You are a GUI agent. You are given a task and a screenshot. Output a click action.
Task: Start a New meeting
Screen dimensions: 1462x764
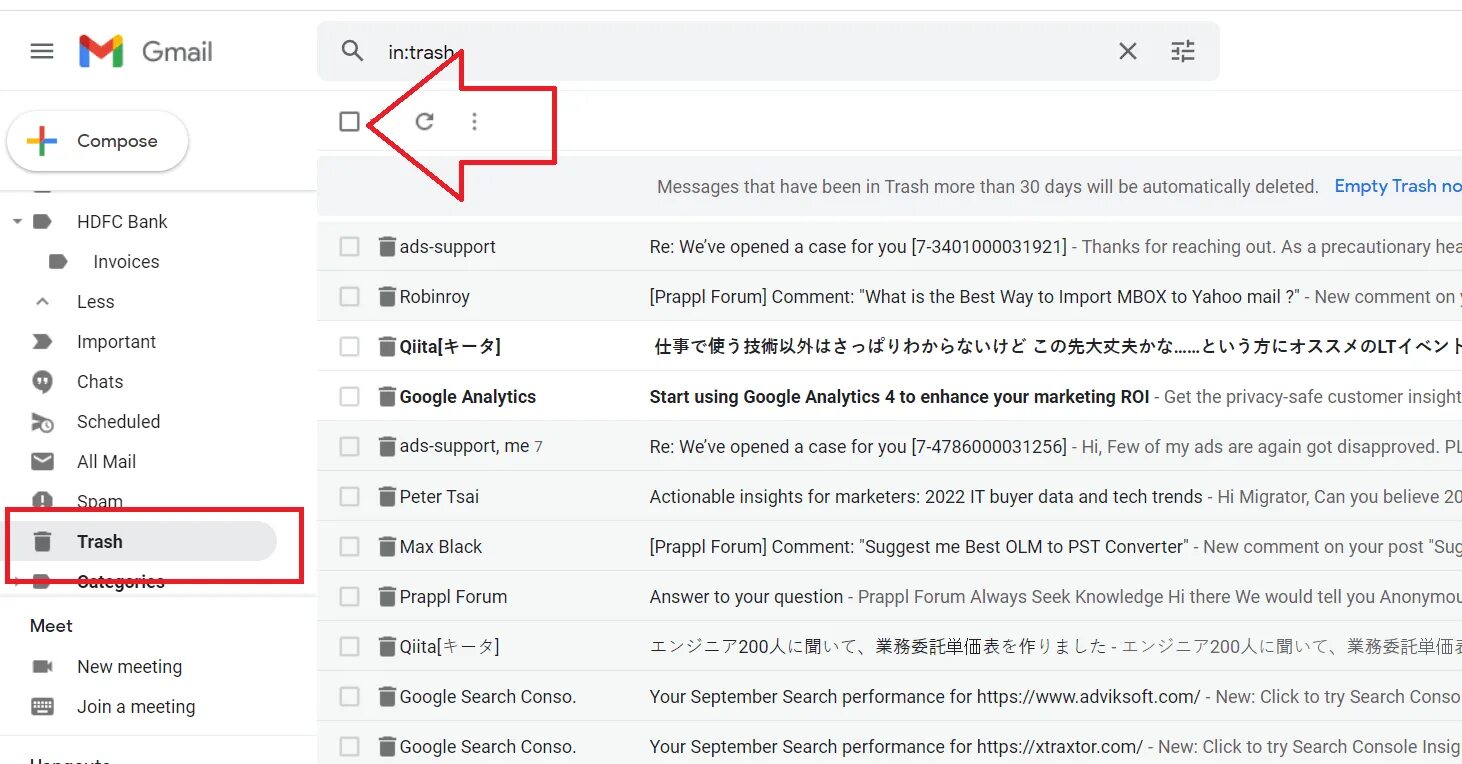coord(129,667)
